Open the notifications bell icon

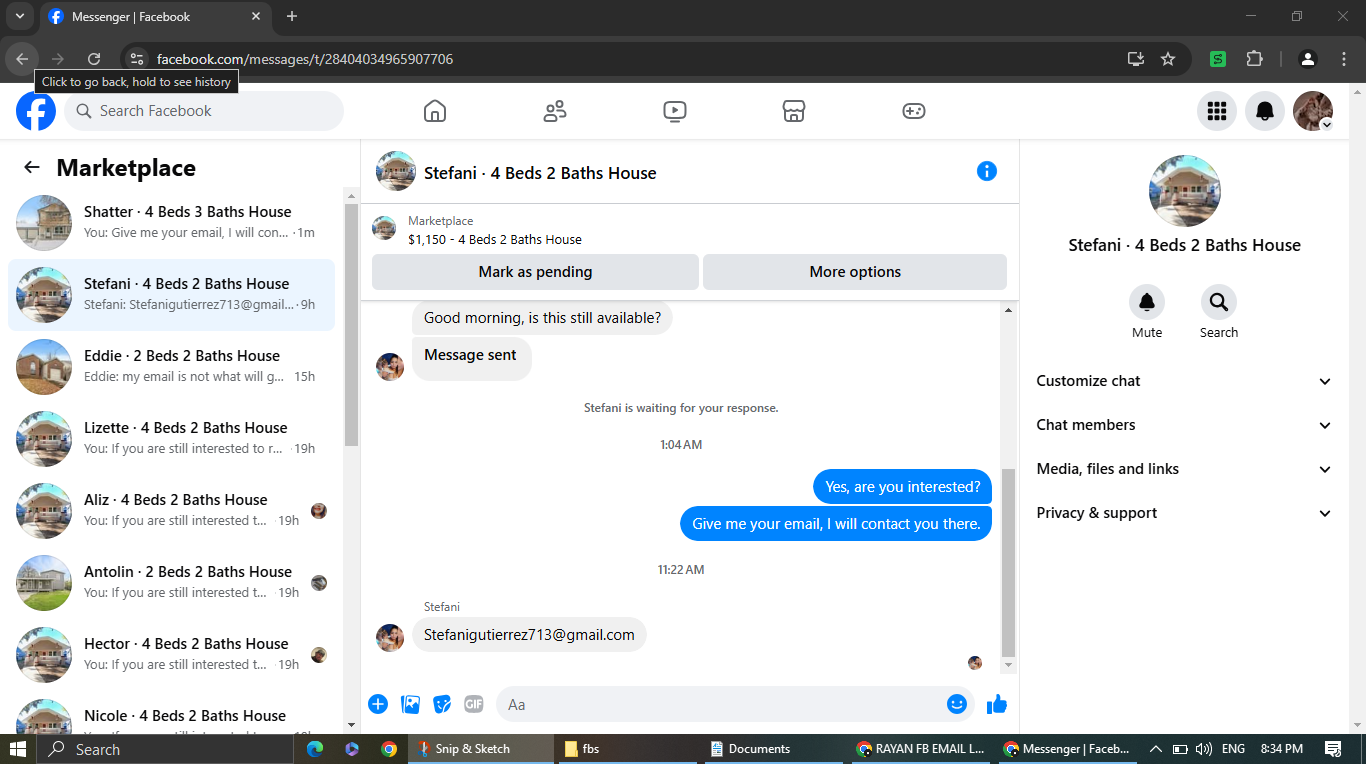(x=1265, y=111)
